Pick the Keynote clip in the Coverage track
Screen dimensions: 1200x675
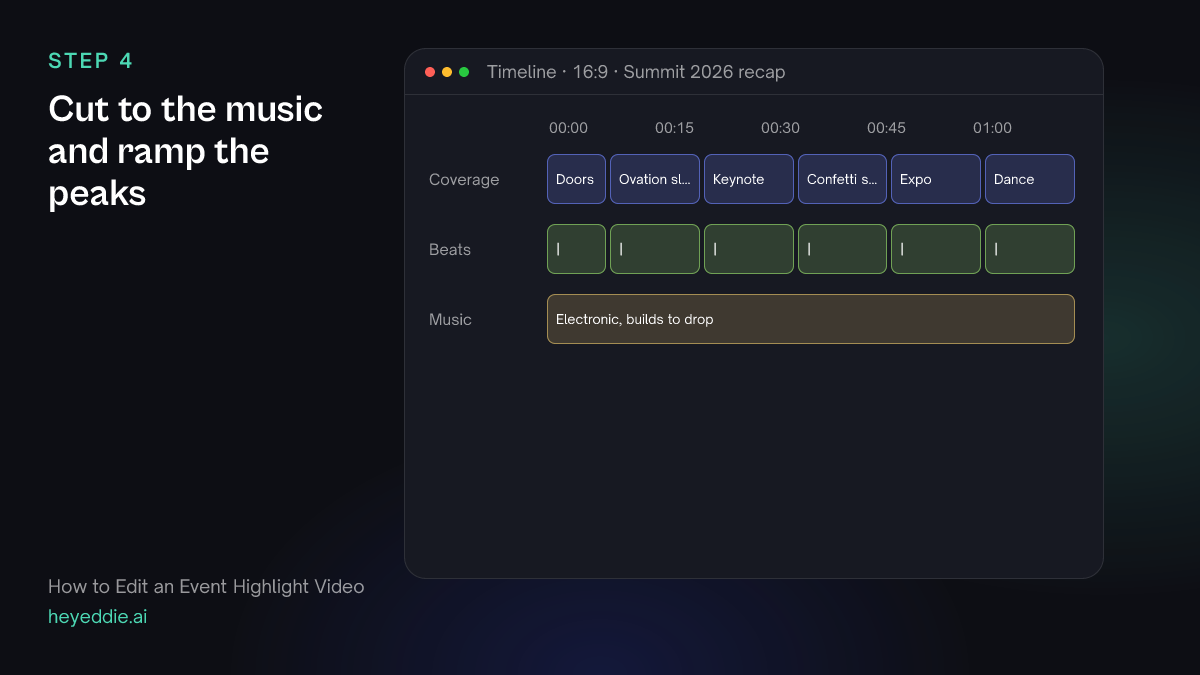pyautogui.click(x=749, y=179)
